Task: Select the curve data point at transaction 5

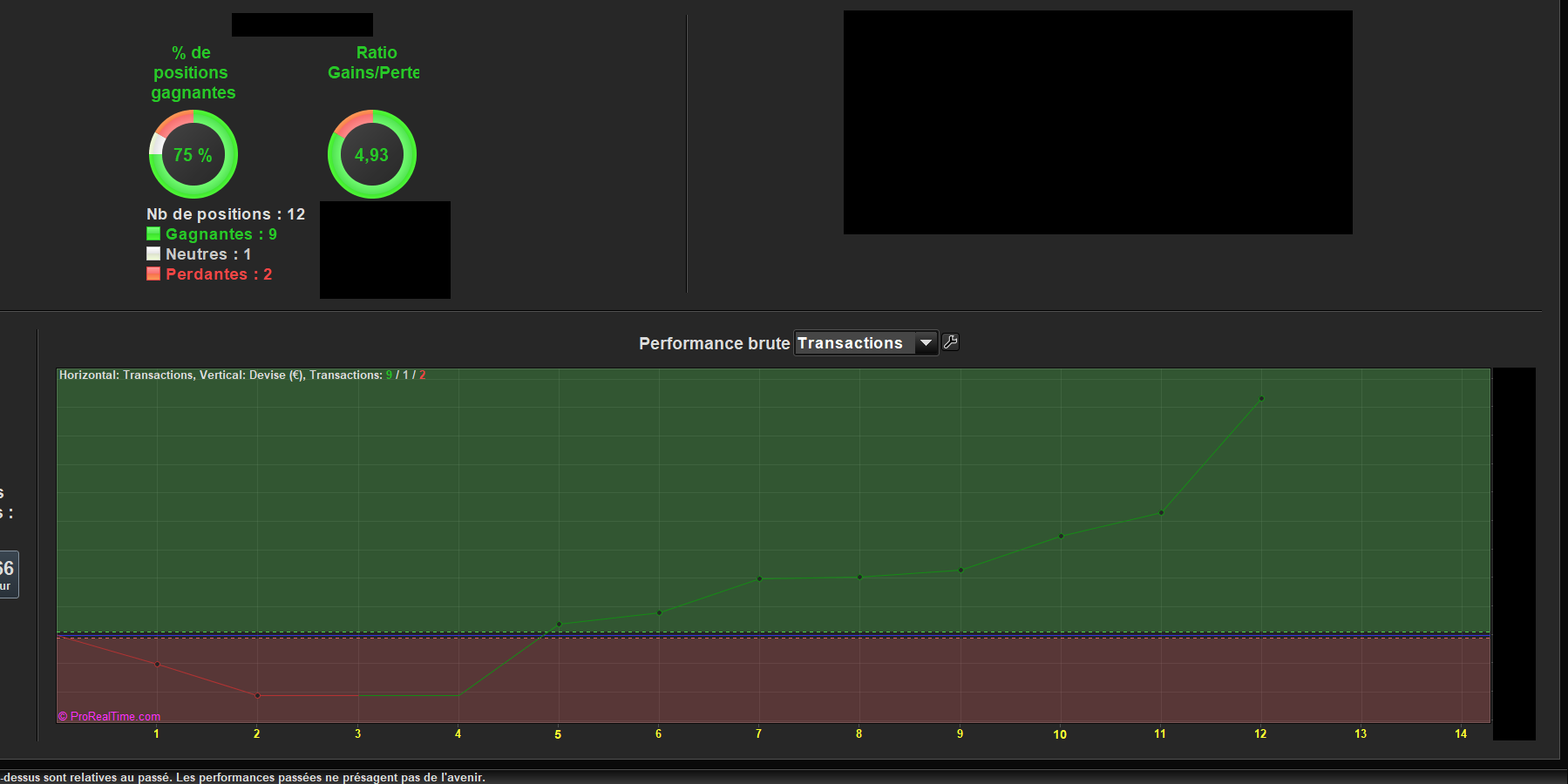Action: click(x=559, y=624)
